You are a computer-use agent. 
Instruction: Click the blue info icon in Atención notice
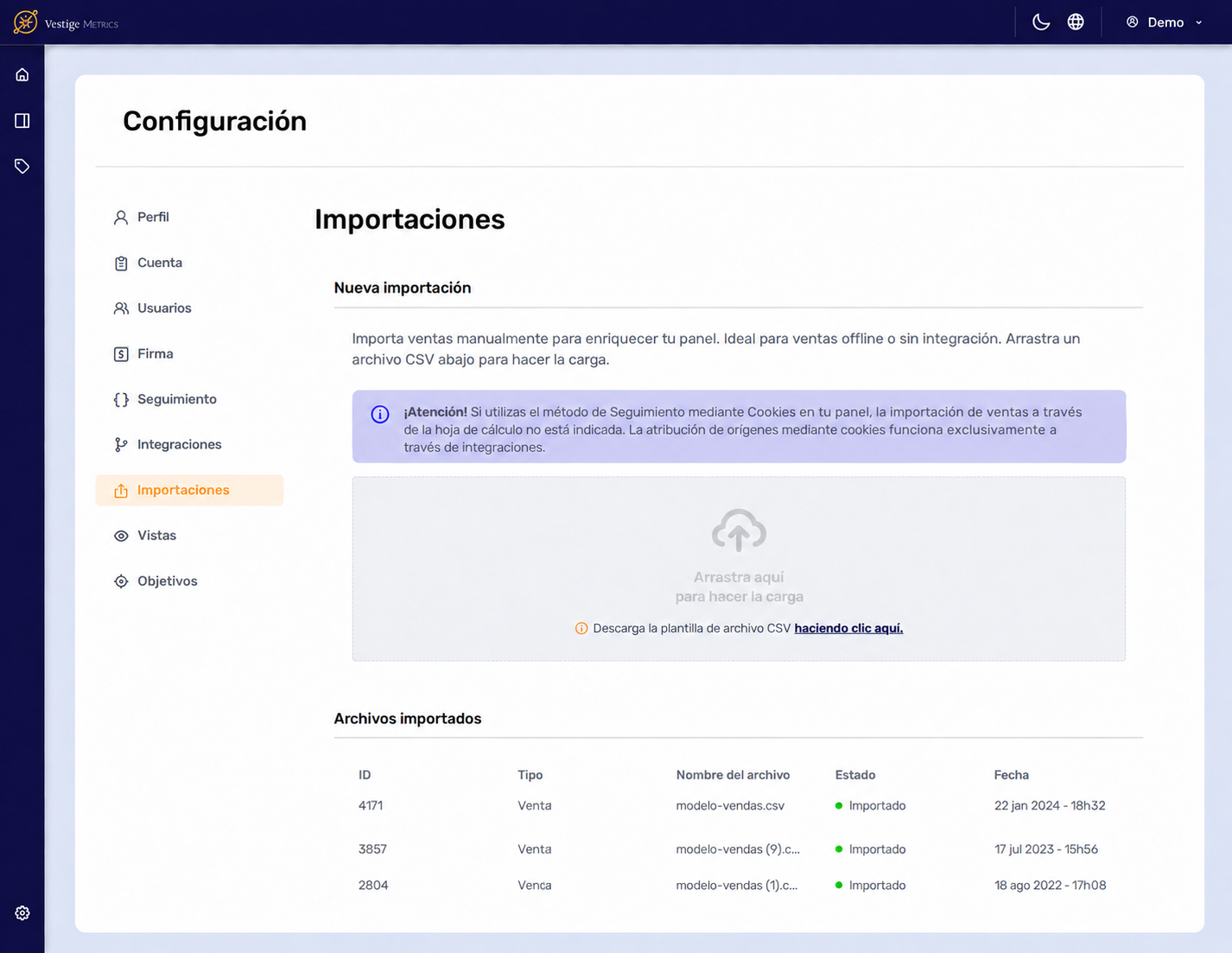point(380,414)
